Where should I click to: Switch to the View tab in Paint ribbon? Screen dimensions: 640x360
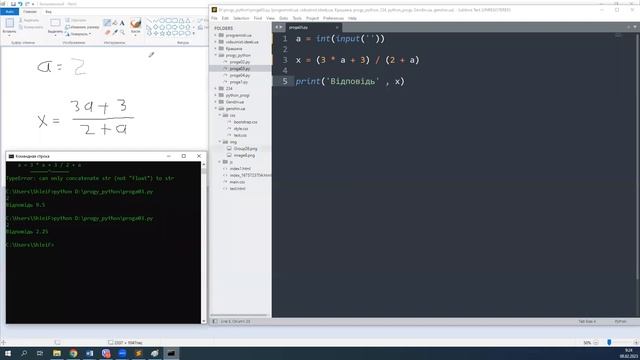pyautogui.click(x=49, y=11)
